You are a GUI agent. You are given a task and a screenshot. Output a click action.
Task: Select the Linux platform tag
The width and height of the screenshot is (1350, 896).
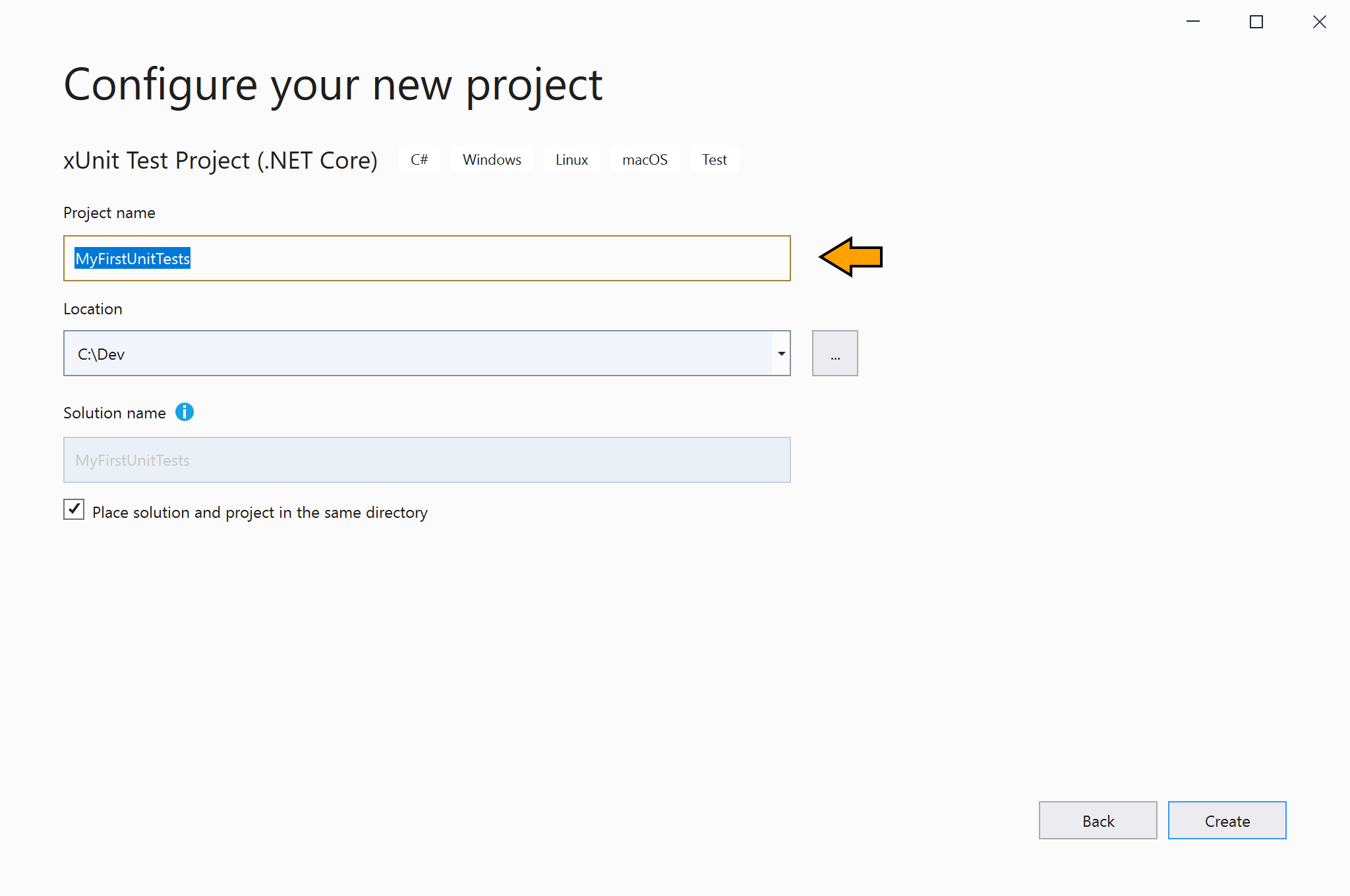[x=571, y=159]
